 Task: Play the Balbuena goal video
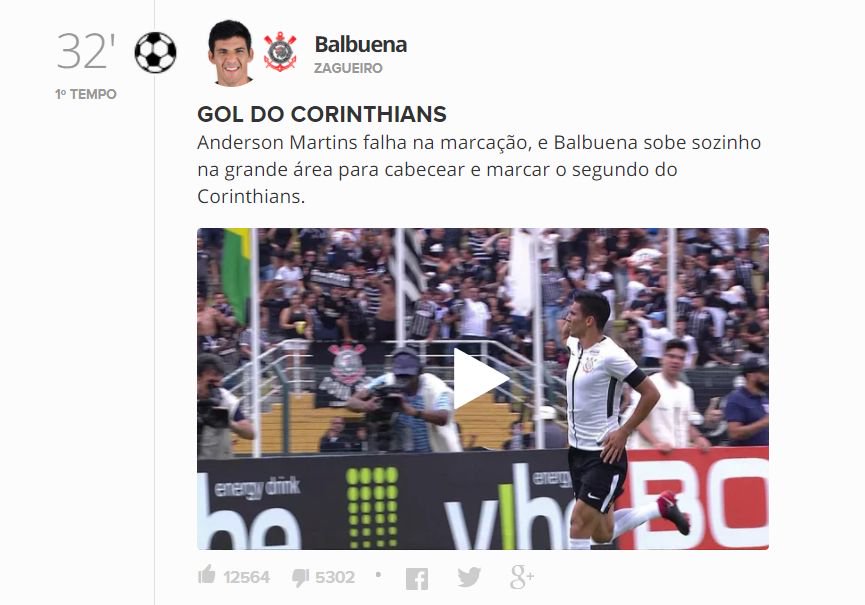tap(480, 379)
